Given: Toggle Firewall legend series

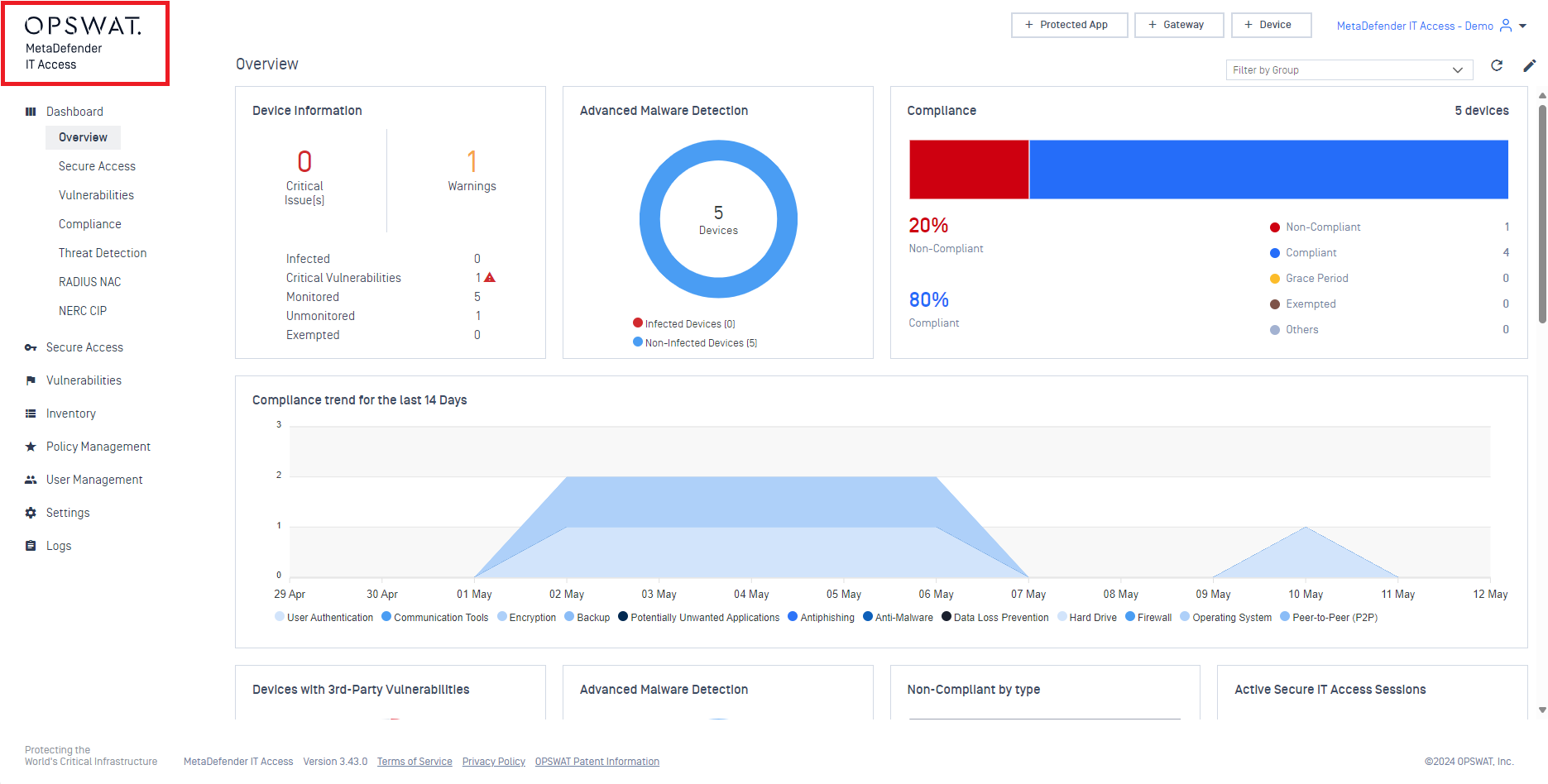Looking at the screenshot, I should tap(1148, 617).
